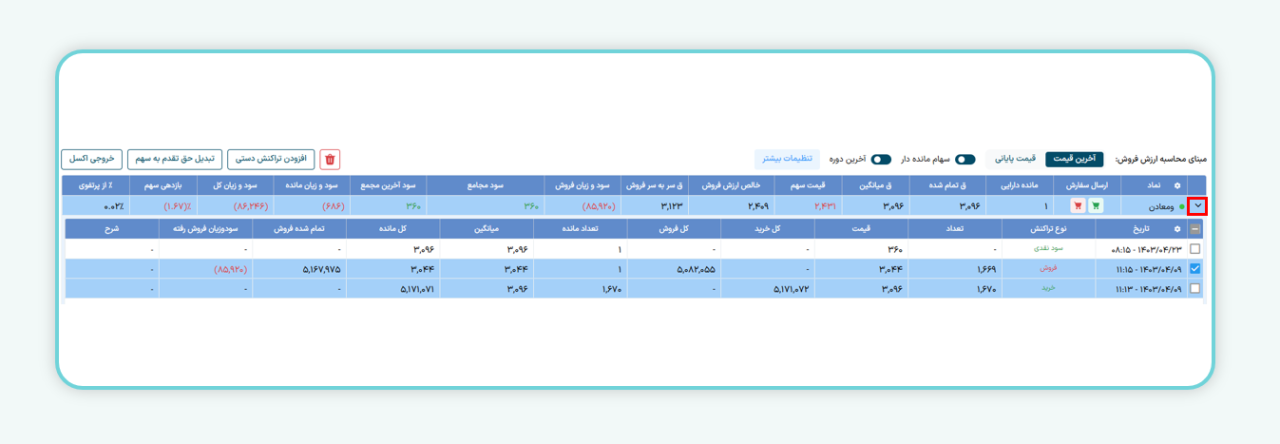Viewport: 1280px width, 444px height.
Task: Click the تنظیمات بیشتر button
Action: tap(787, 159)
